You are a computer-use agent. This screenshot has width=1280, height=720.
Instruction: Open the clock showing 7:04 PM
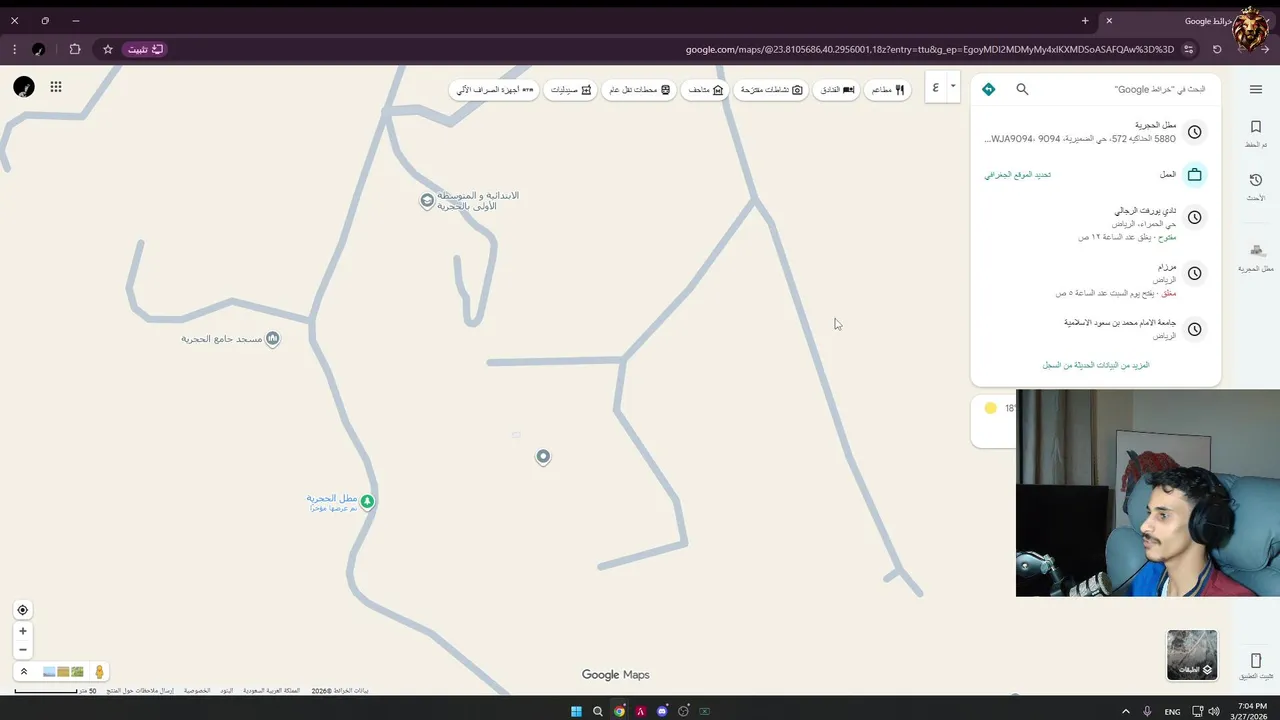1250,711
